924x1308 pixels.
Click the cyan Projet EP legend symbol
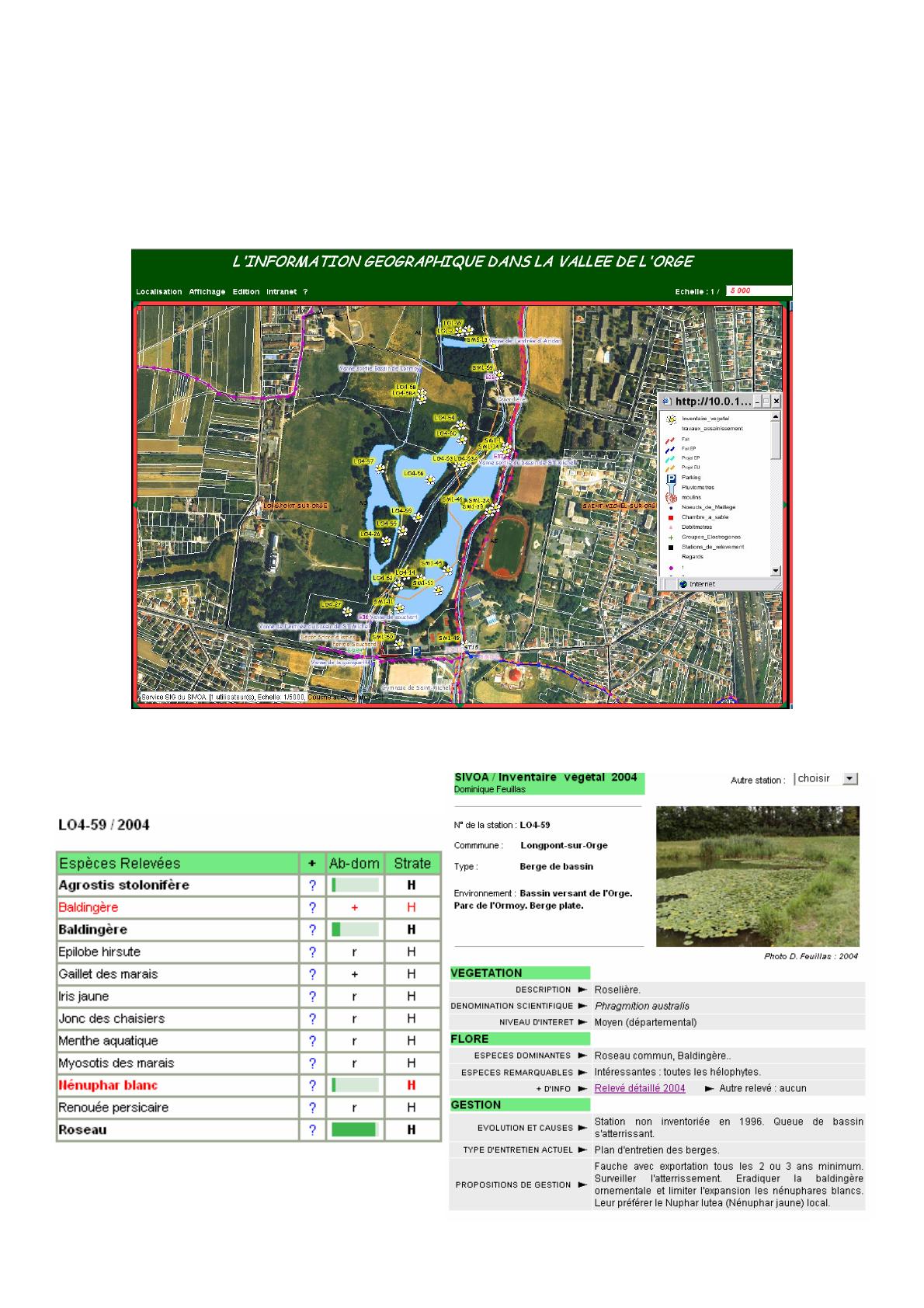tap(671, 458)
